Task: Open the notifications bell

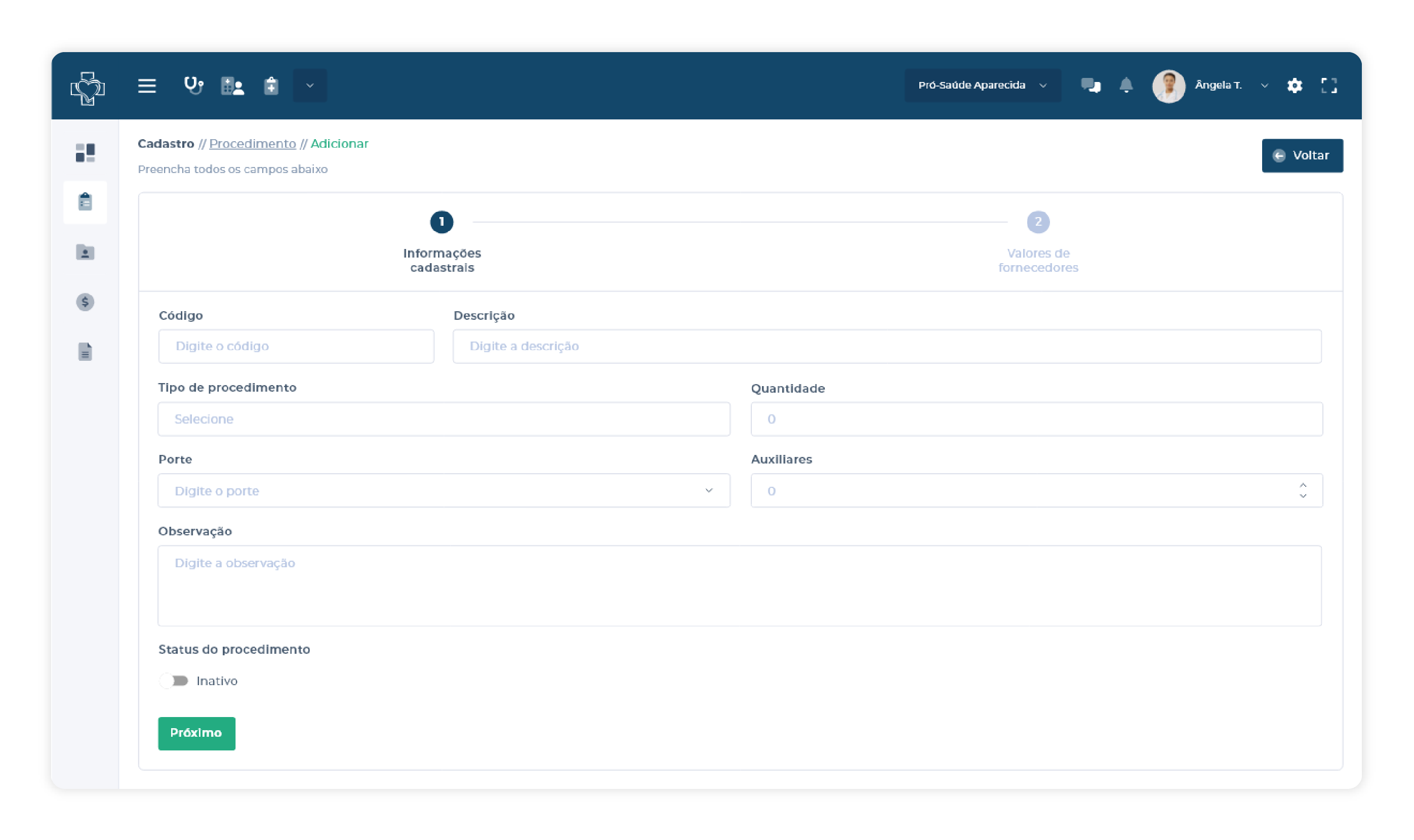Action: click(1126, 85)
